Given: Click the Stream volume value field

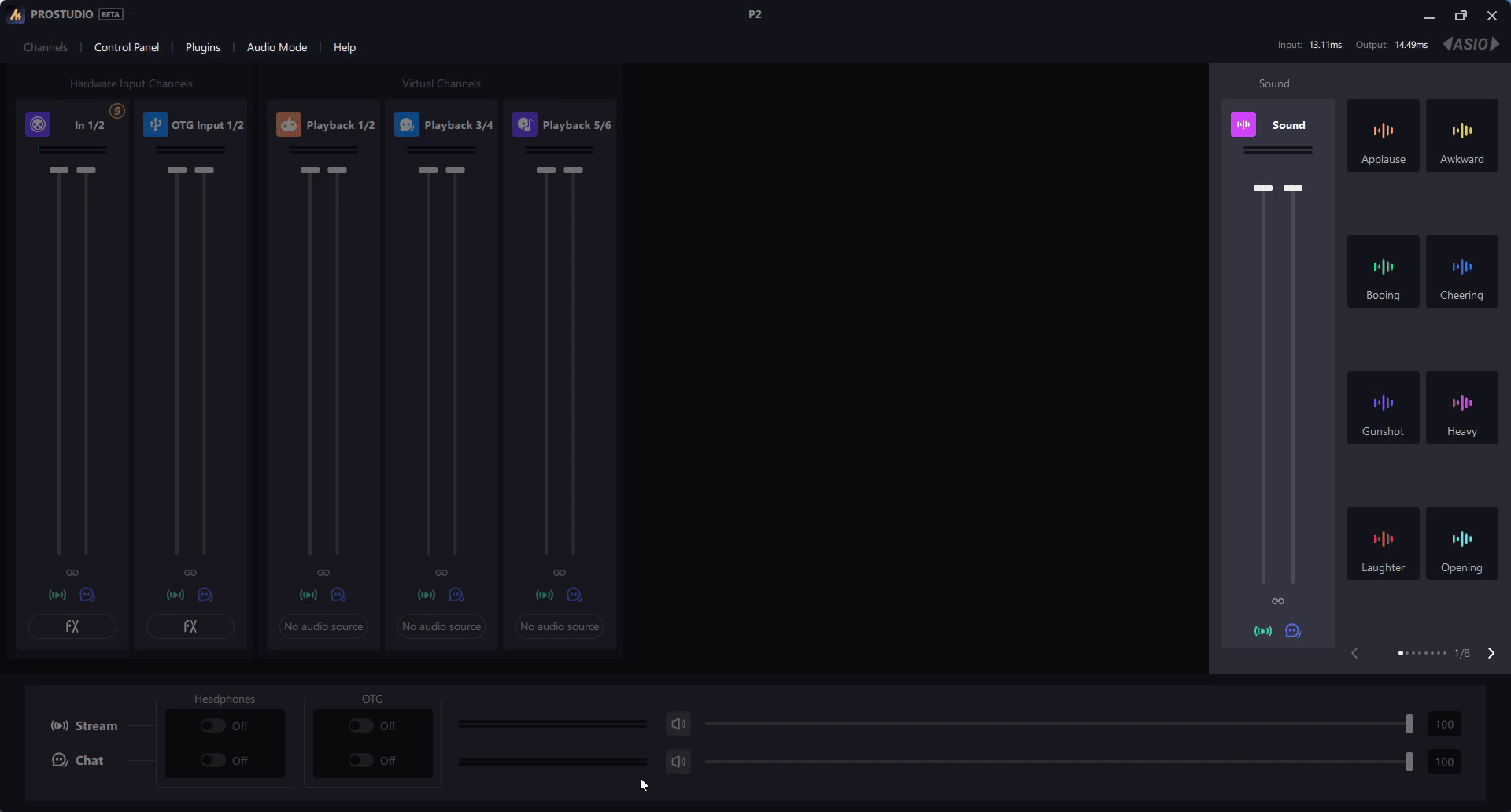Looking at the screenshot, I should 1444,724.
